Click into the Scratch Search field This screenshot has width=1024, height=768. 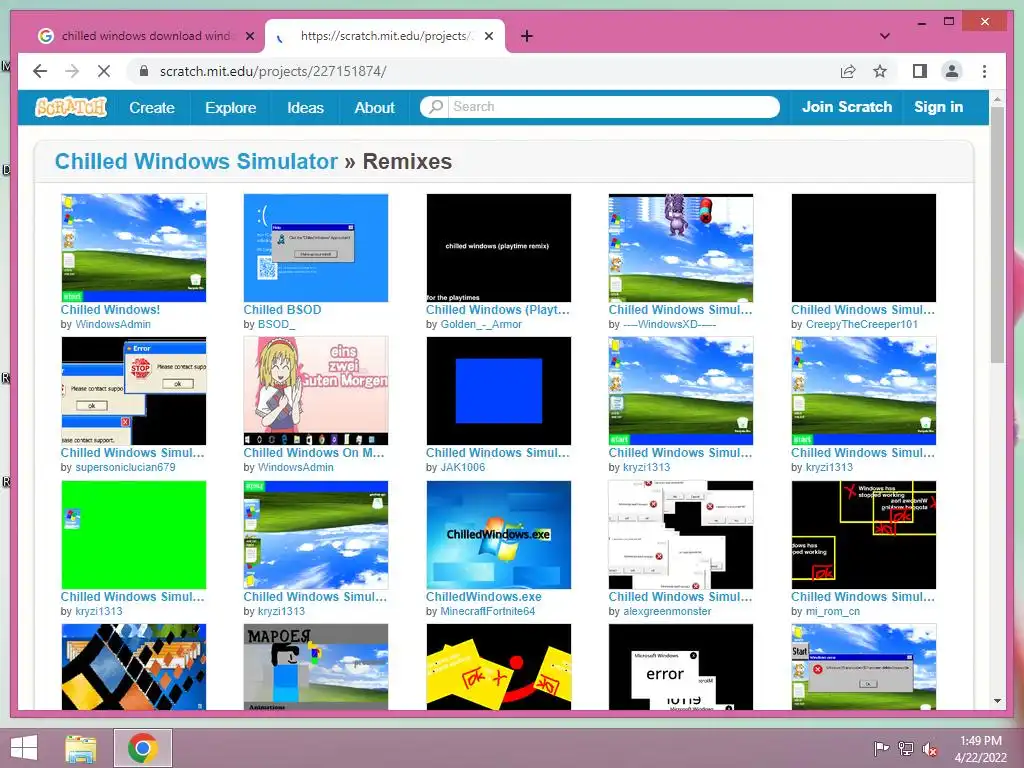pyautogui.click(x=613, y=106)
